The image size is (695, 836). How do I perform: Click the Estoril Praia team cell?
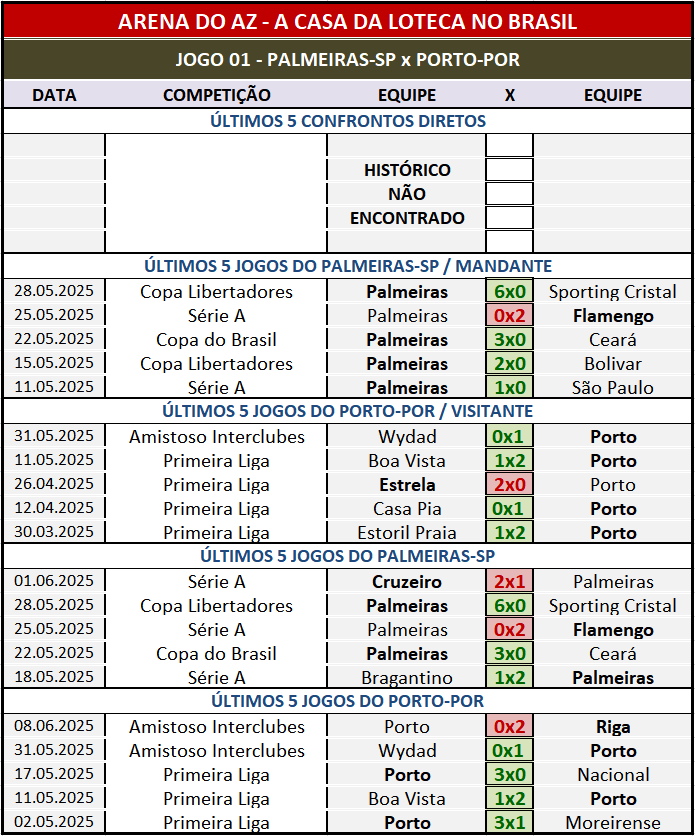pyautogui.click(x=407, y=533)
